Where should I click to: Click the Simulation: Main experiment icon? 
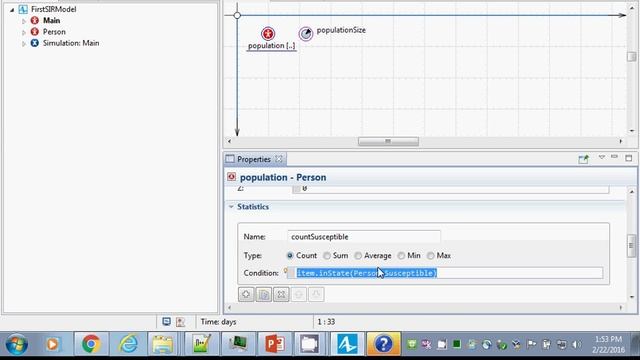pyautogui.click(x=35, y=43)
